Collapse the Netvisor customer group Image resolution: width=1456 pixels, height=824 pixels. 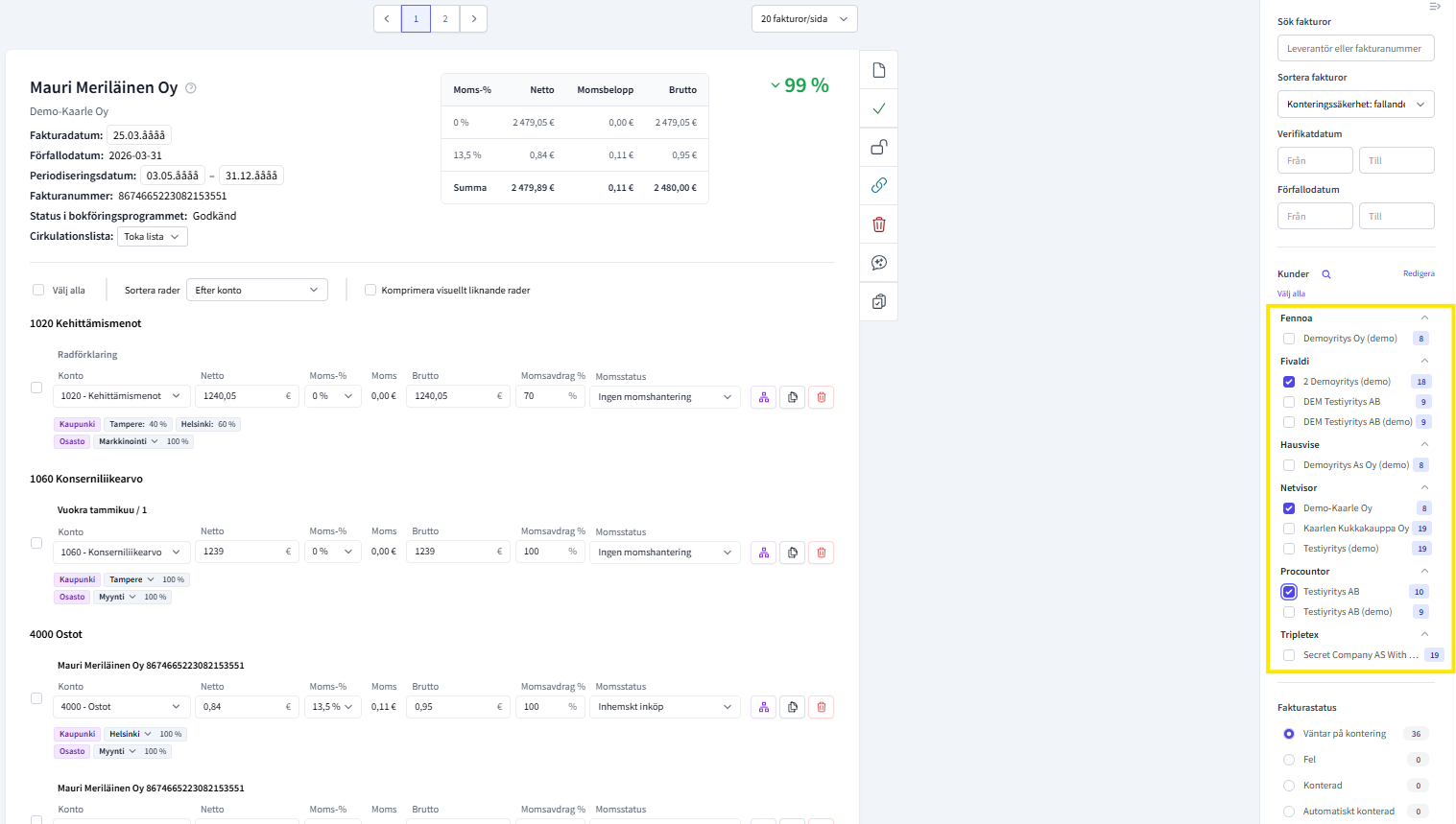1424,488
